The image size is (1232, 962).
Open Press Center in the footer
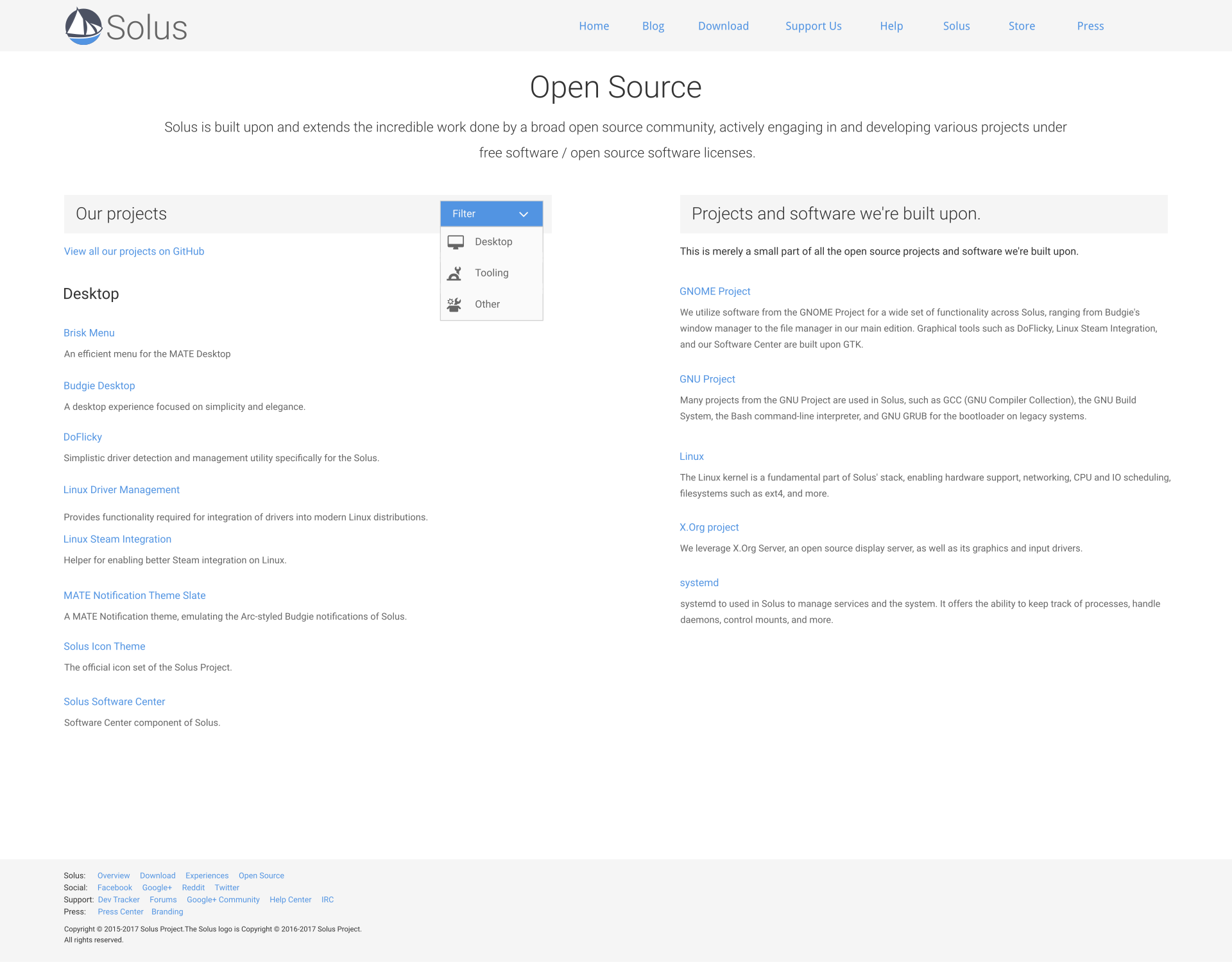[x=121, y=912]
